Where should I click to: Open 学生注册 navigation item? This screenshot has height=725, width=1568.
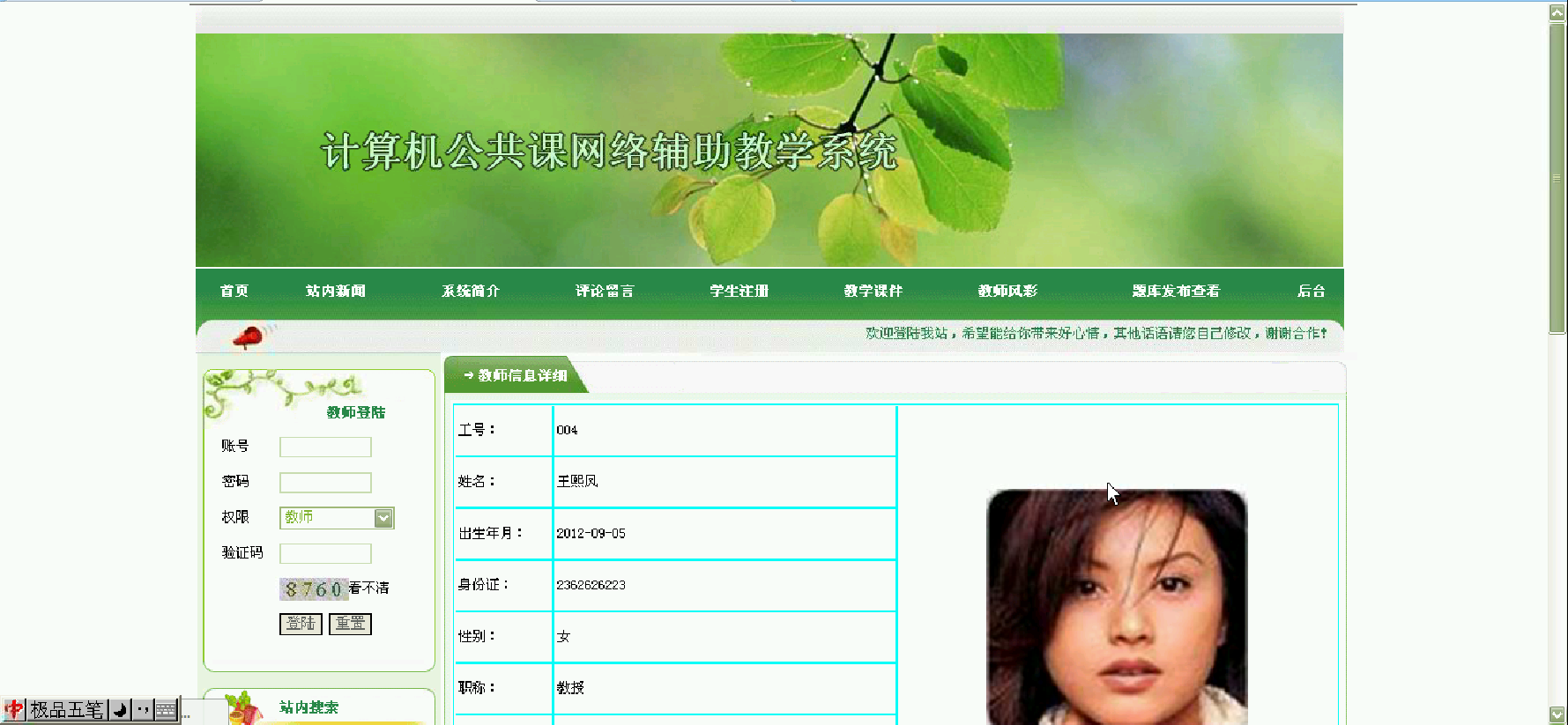pos(739,291)
